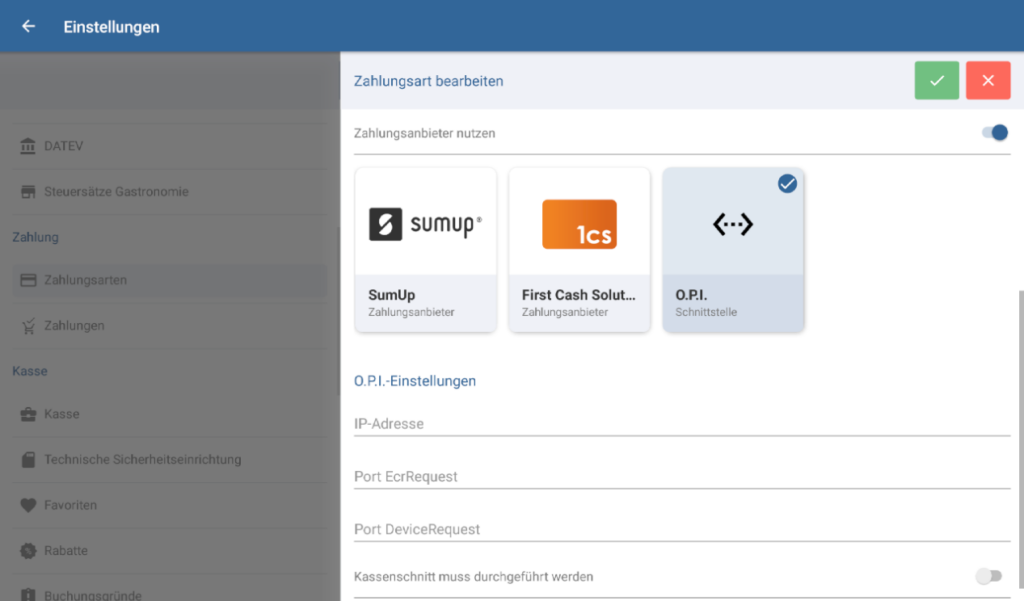Enable Kassenschnitt muss durchgeführt werden toggle
This screenshot has height=601, width=1024.
tap(988, 576)
